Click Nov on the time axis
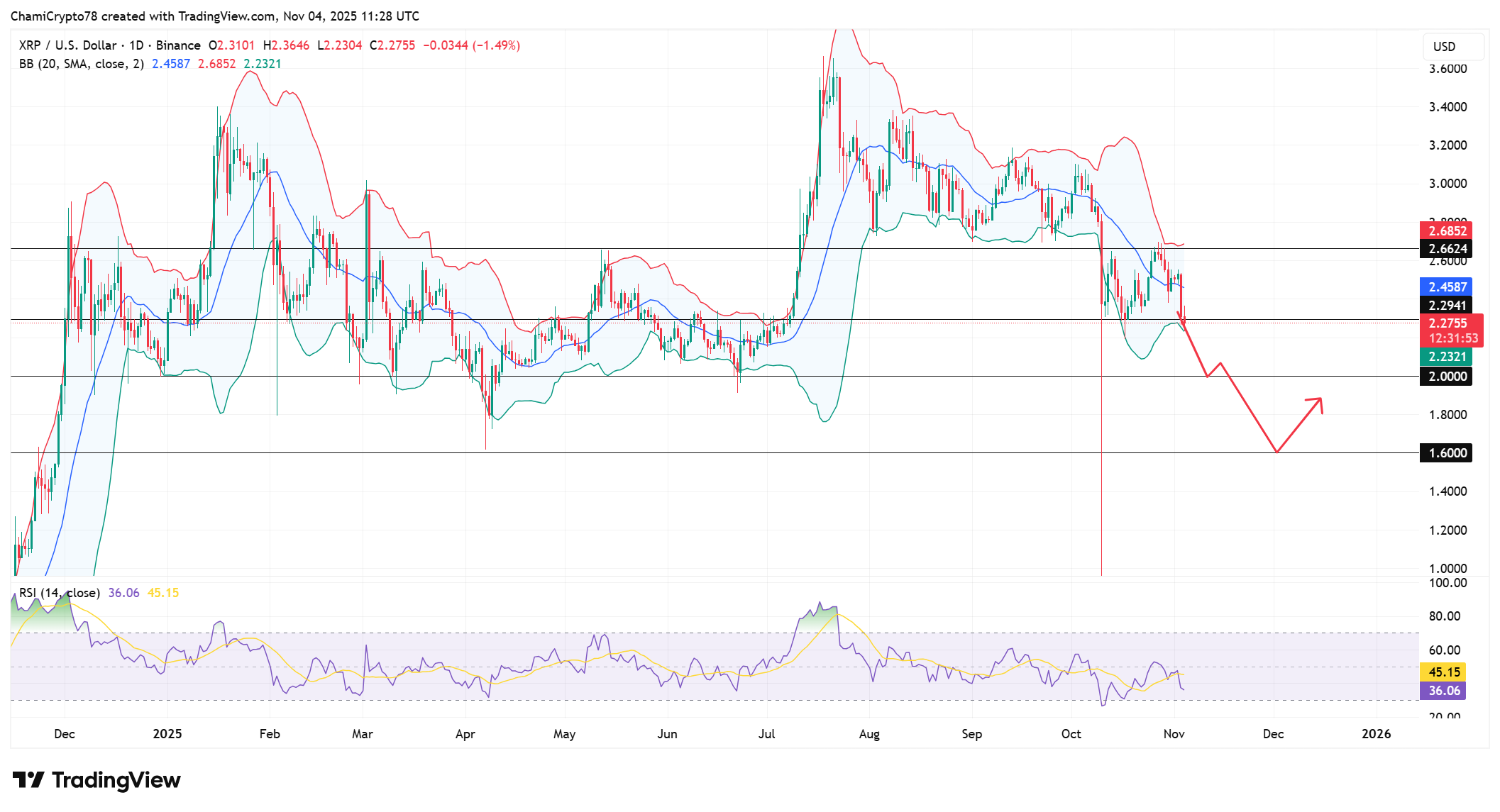This screenshot has height=812, width=1500. click(1174, 735)
